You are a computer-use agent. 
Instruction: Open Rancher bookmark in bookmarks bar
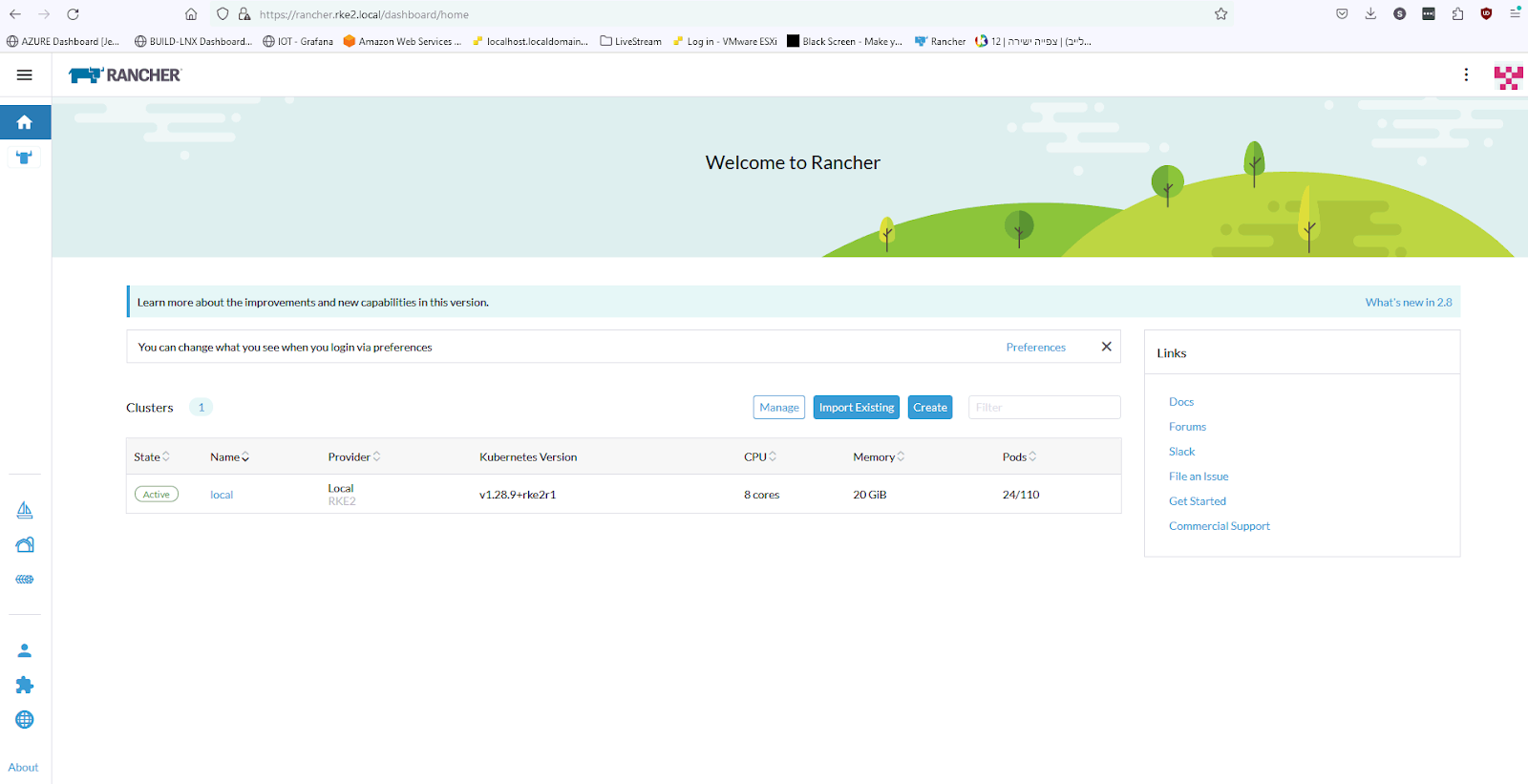point(941,41)
